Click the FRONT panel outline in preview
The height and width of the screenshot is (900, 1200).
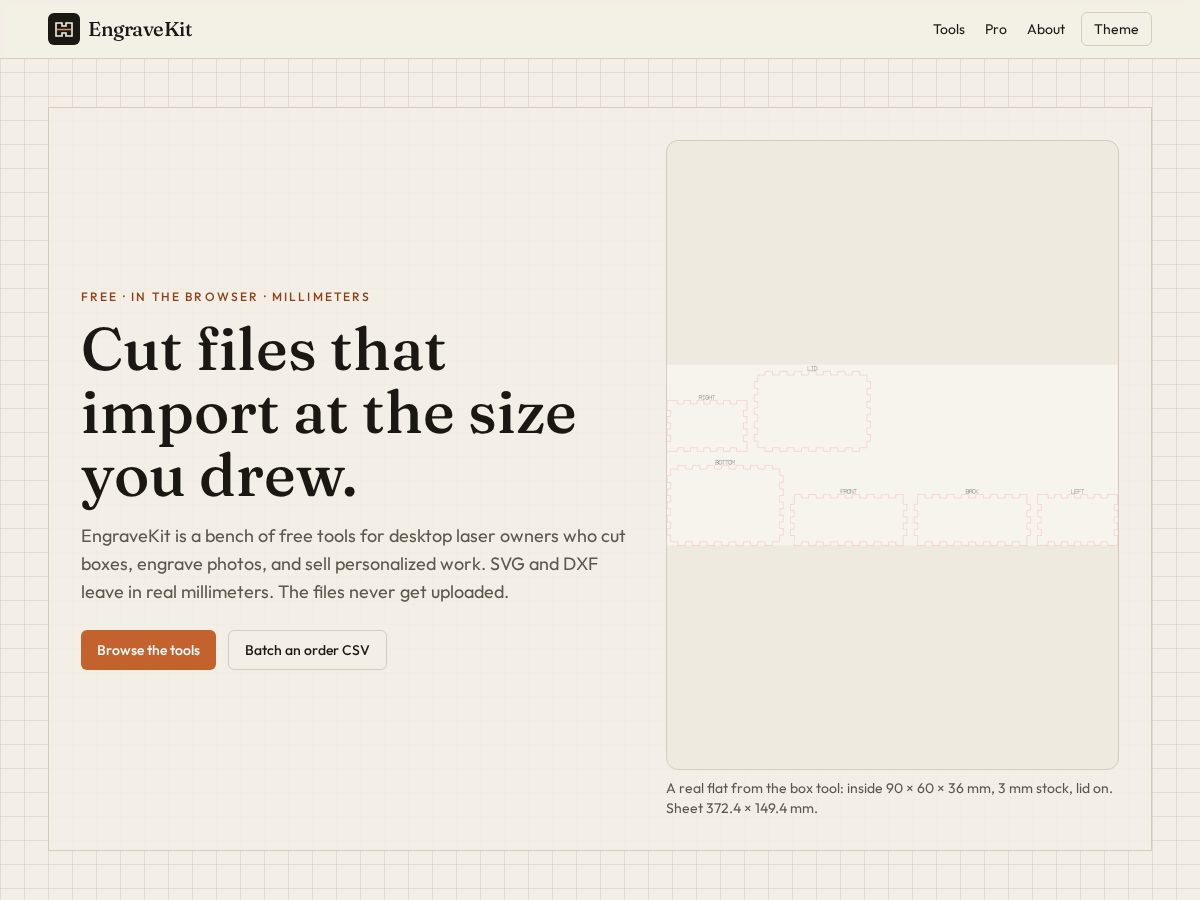[x=848, y=519]
